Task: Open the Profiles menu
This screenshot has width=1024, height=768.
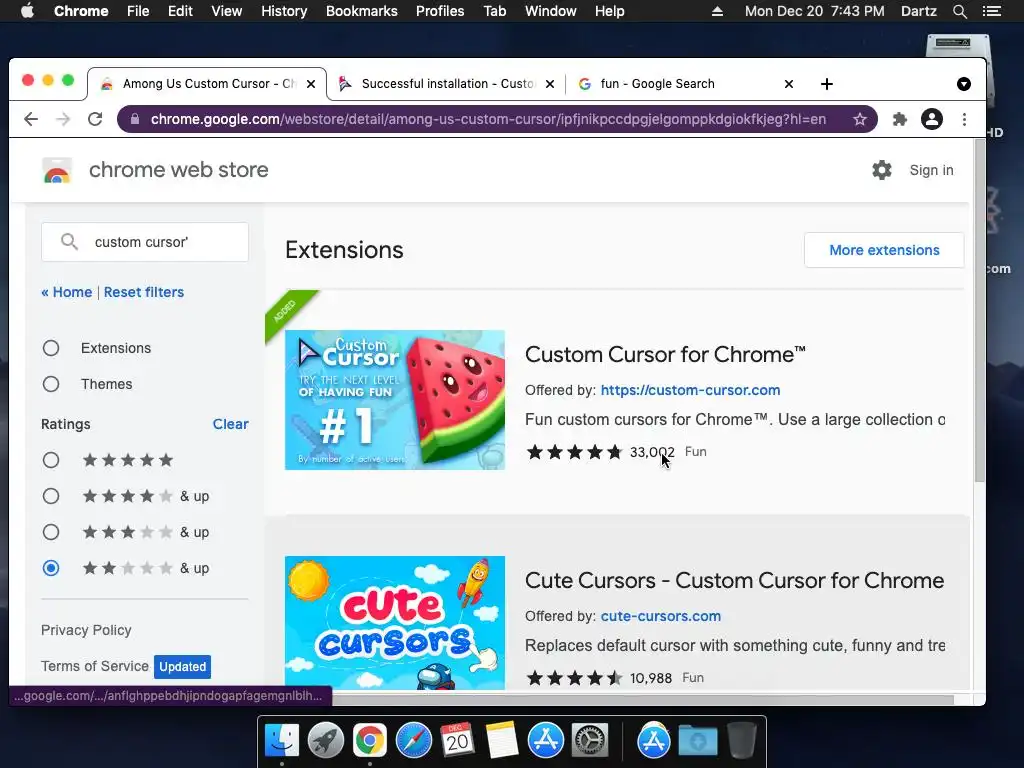Action: pyautogui.click(x=440, y=11)
